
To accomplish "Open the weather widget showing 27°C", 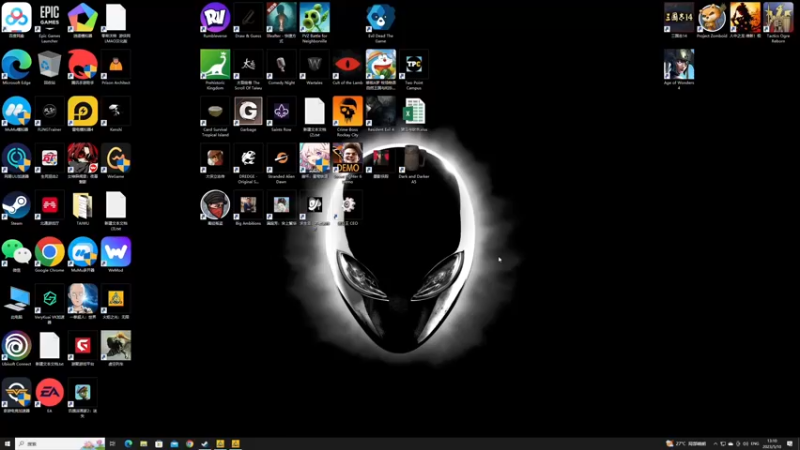I will pos(686,444).
